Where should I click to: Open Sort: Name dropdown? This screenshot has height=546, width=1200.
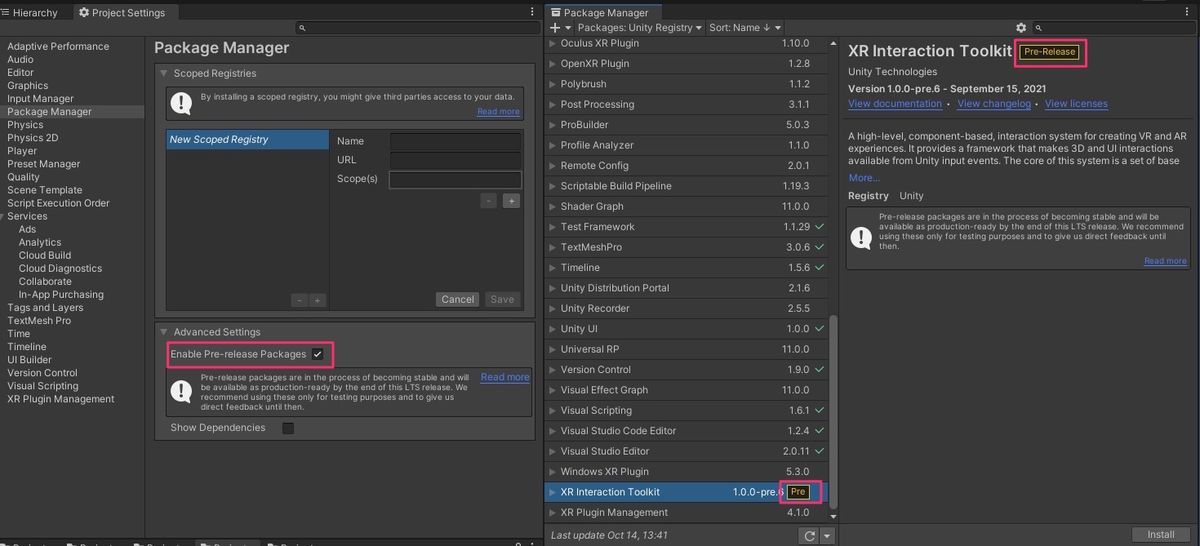745,28
